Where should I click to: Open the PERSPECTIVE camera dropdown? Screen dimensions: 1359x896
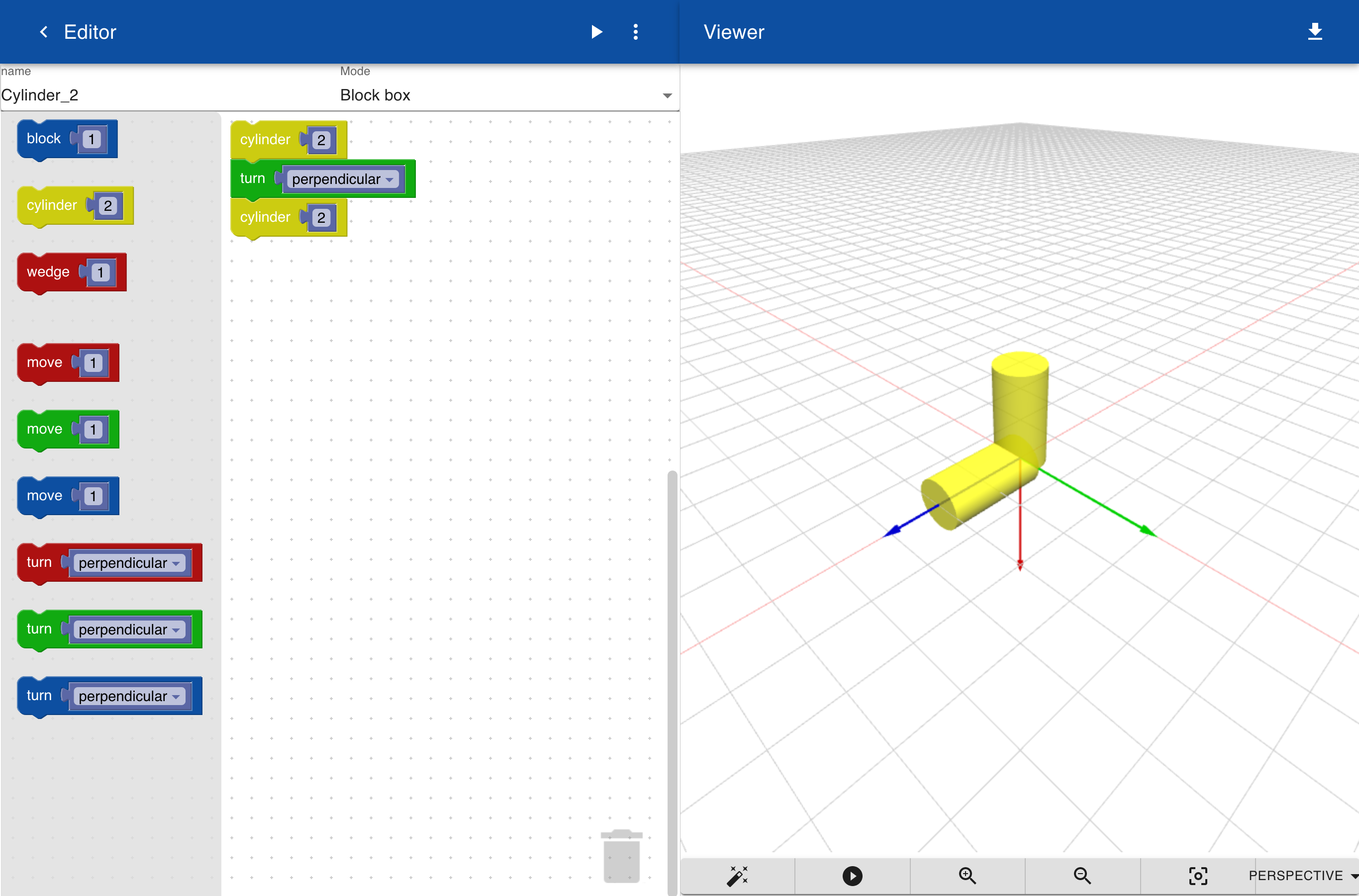[x=1304, y=876]
